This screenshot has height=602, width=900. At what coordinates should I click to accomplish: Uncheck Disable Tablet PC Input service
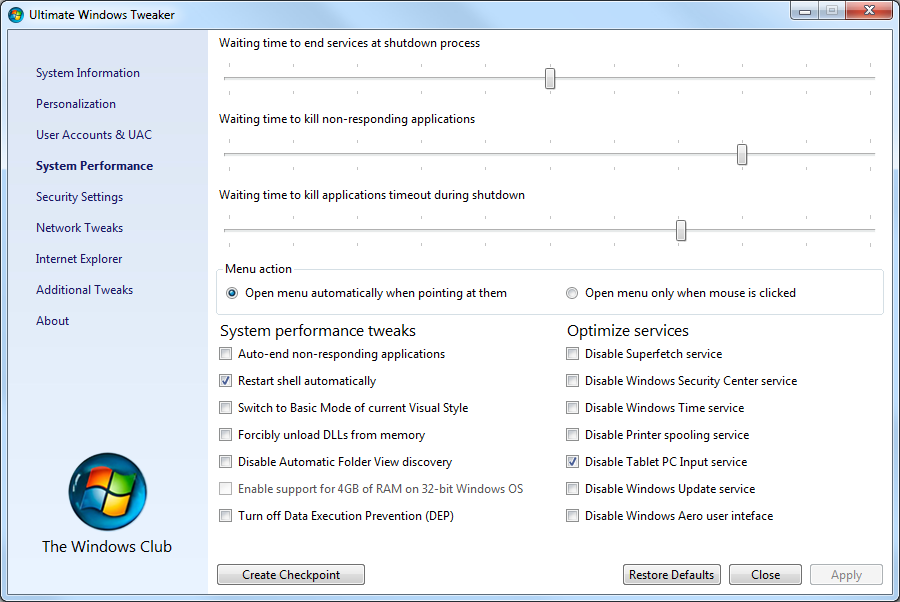point(572,462)
